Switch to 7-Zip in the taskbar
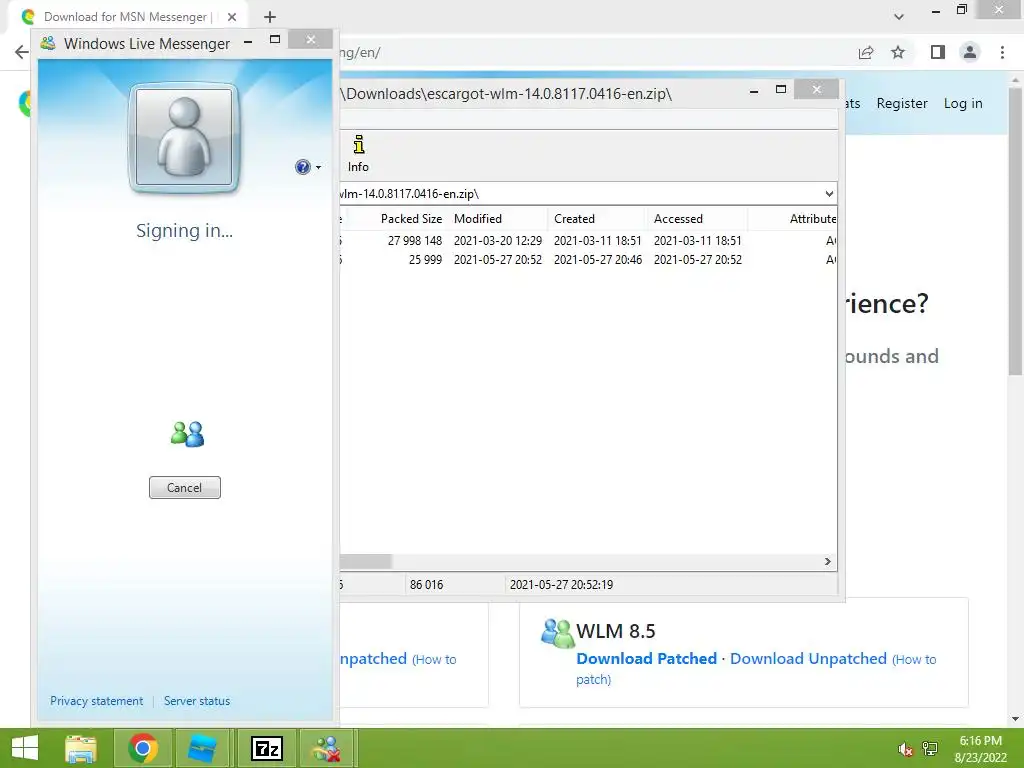1024x768 pixels. click(x=266, y=748)
